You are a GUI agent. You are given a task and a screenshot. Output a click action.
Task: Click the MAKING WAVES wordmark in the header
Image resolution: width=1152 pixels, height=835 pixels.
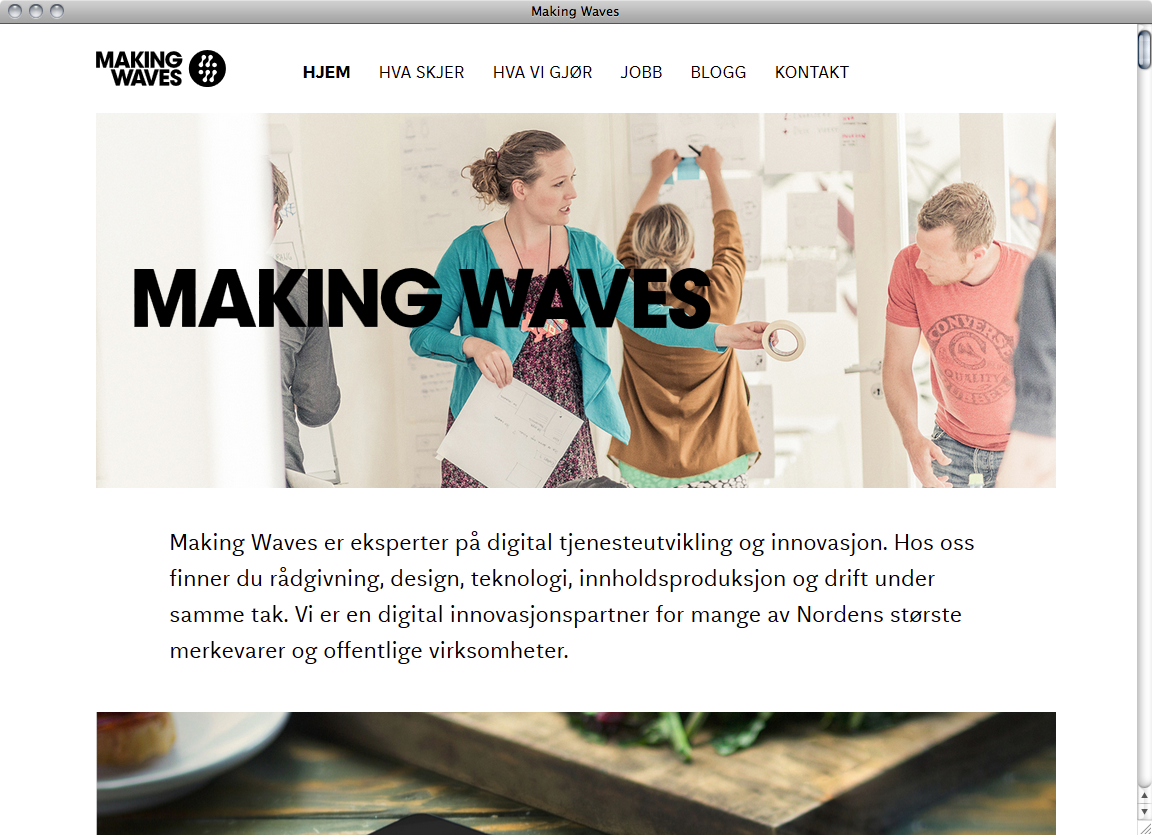tap(139, 68)
